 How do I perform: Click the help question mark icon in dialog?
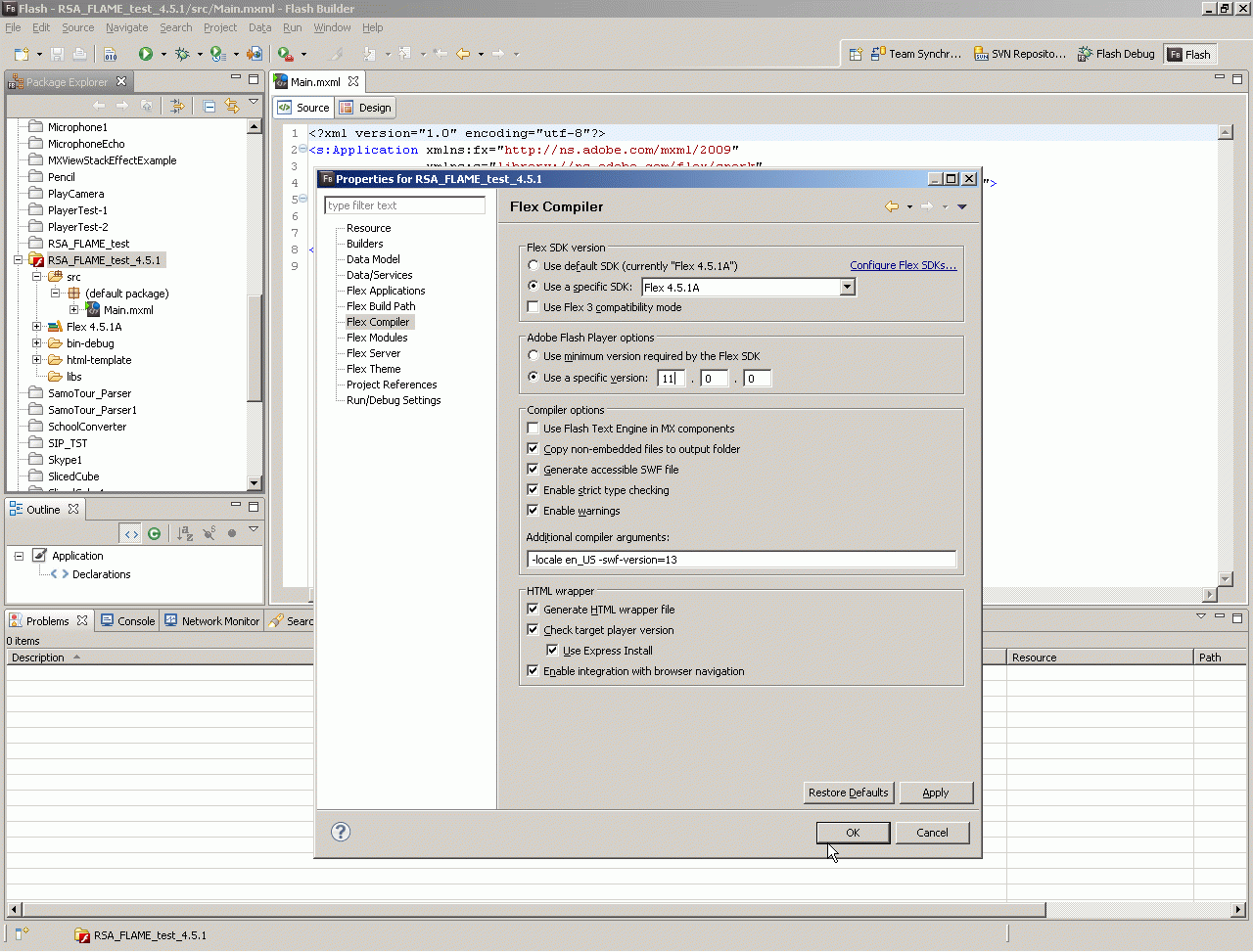tap(341, 832)
